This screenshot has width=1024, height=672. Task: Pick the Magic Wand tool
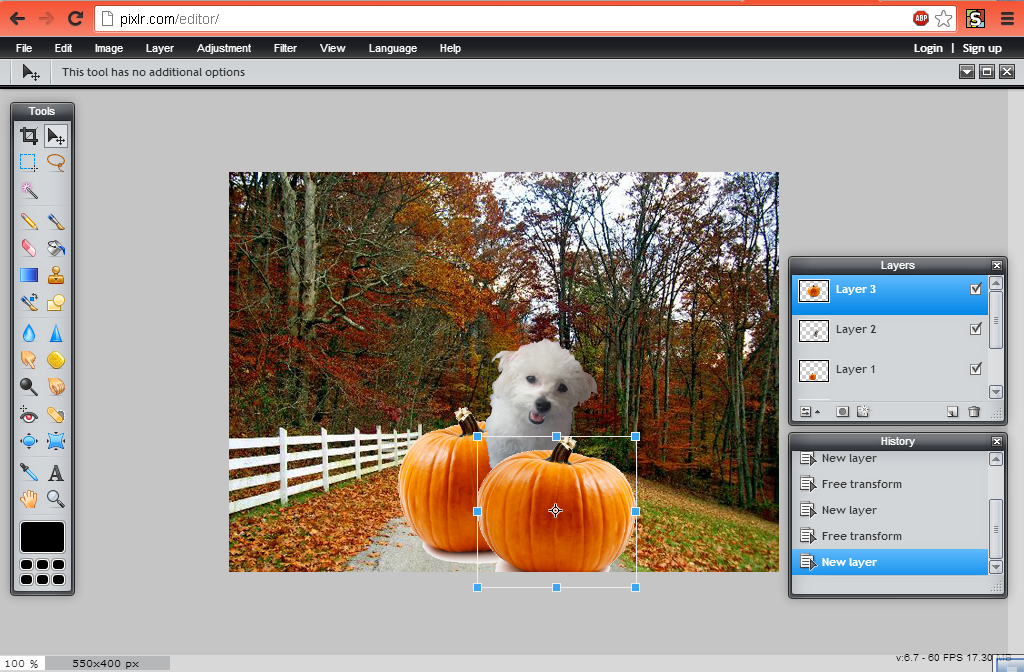pos(29,190)
